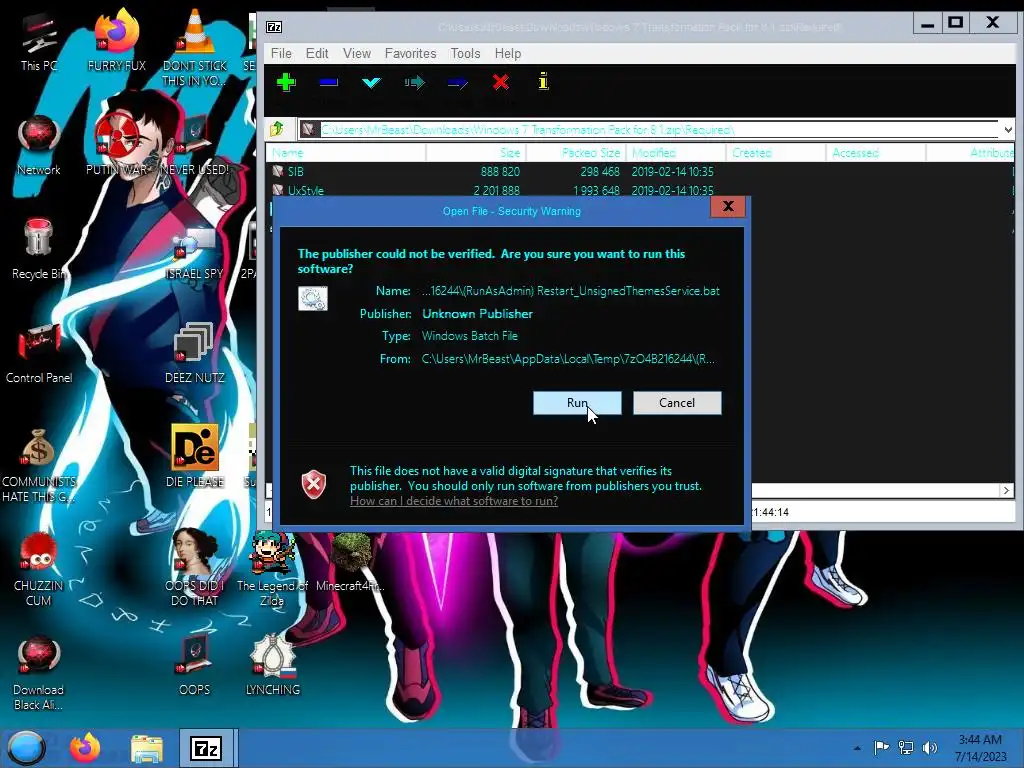
Task: Select the Network desktop icon
Action: pos(39,146)
